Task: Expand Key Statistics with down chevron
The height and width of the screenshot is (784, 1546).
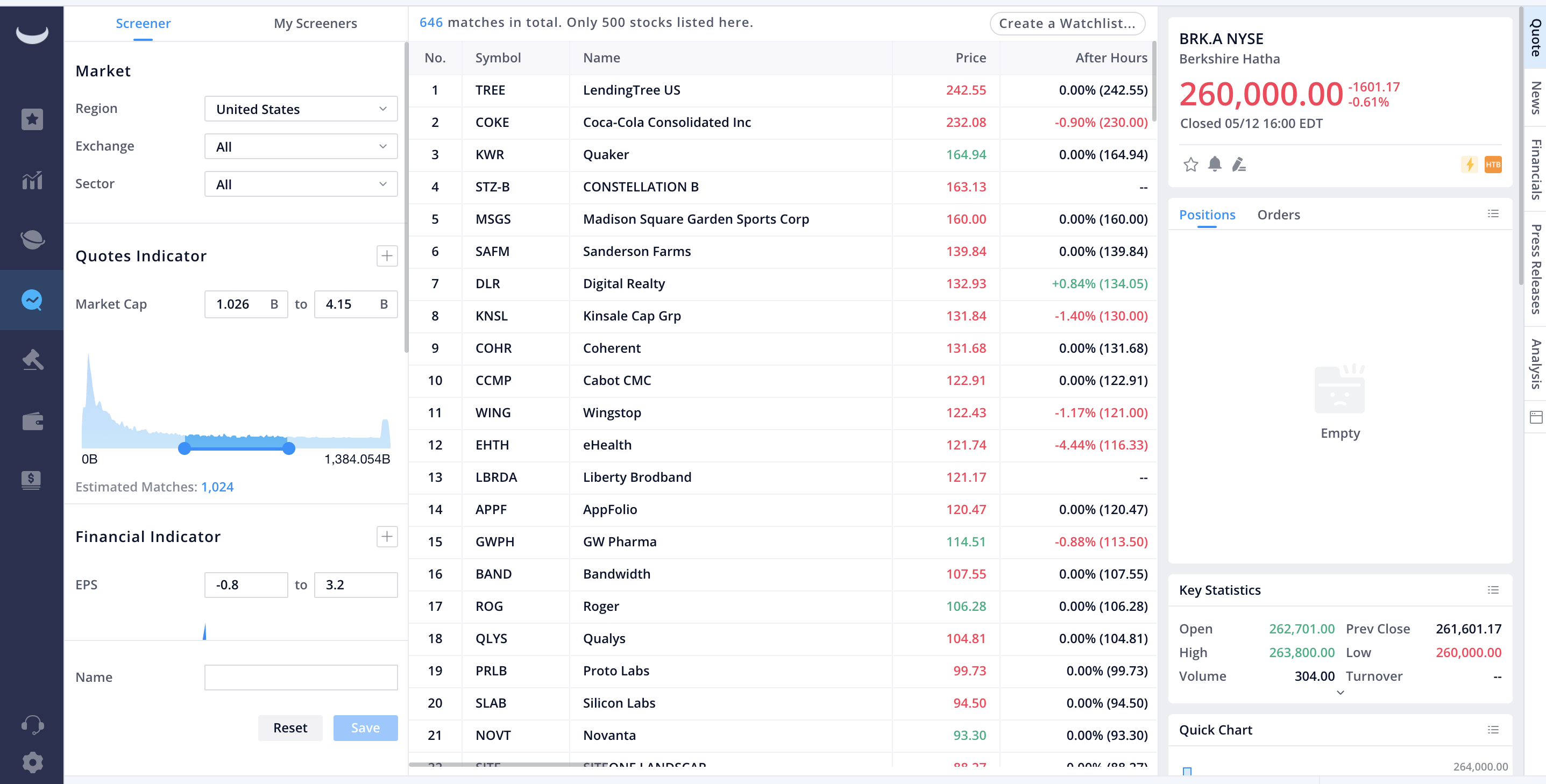Action: click(x=1340, y=693)
